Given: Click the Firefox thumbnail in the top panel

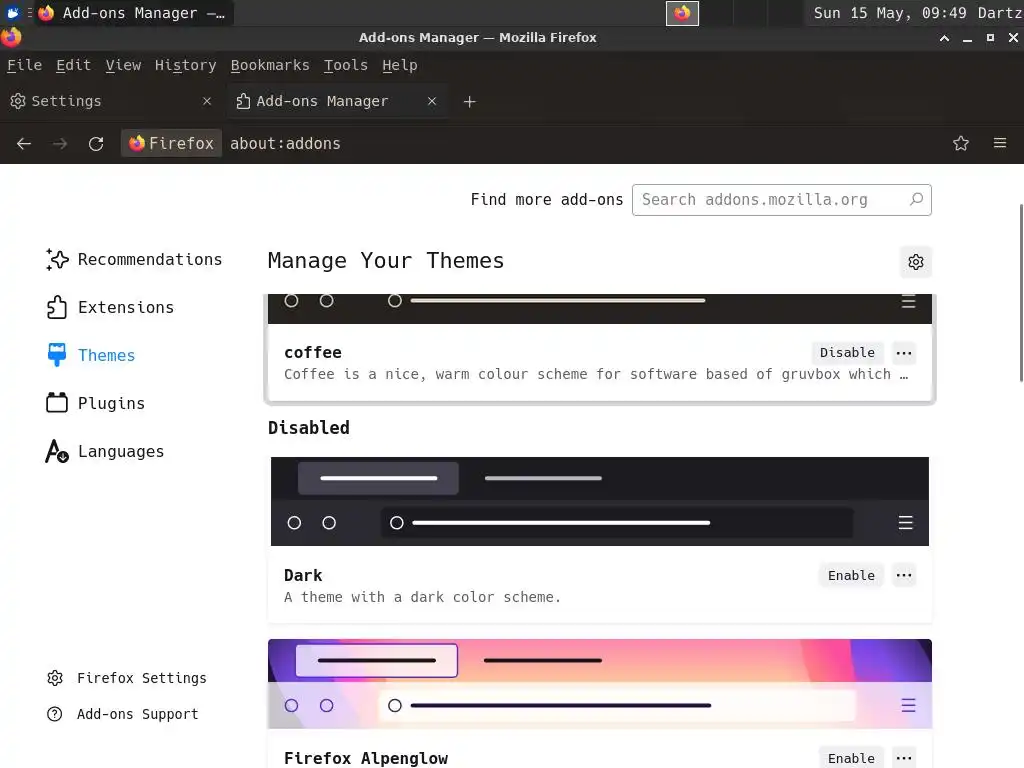Looking at the screenshot, I should pos(682,13).
